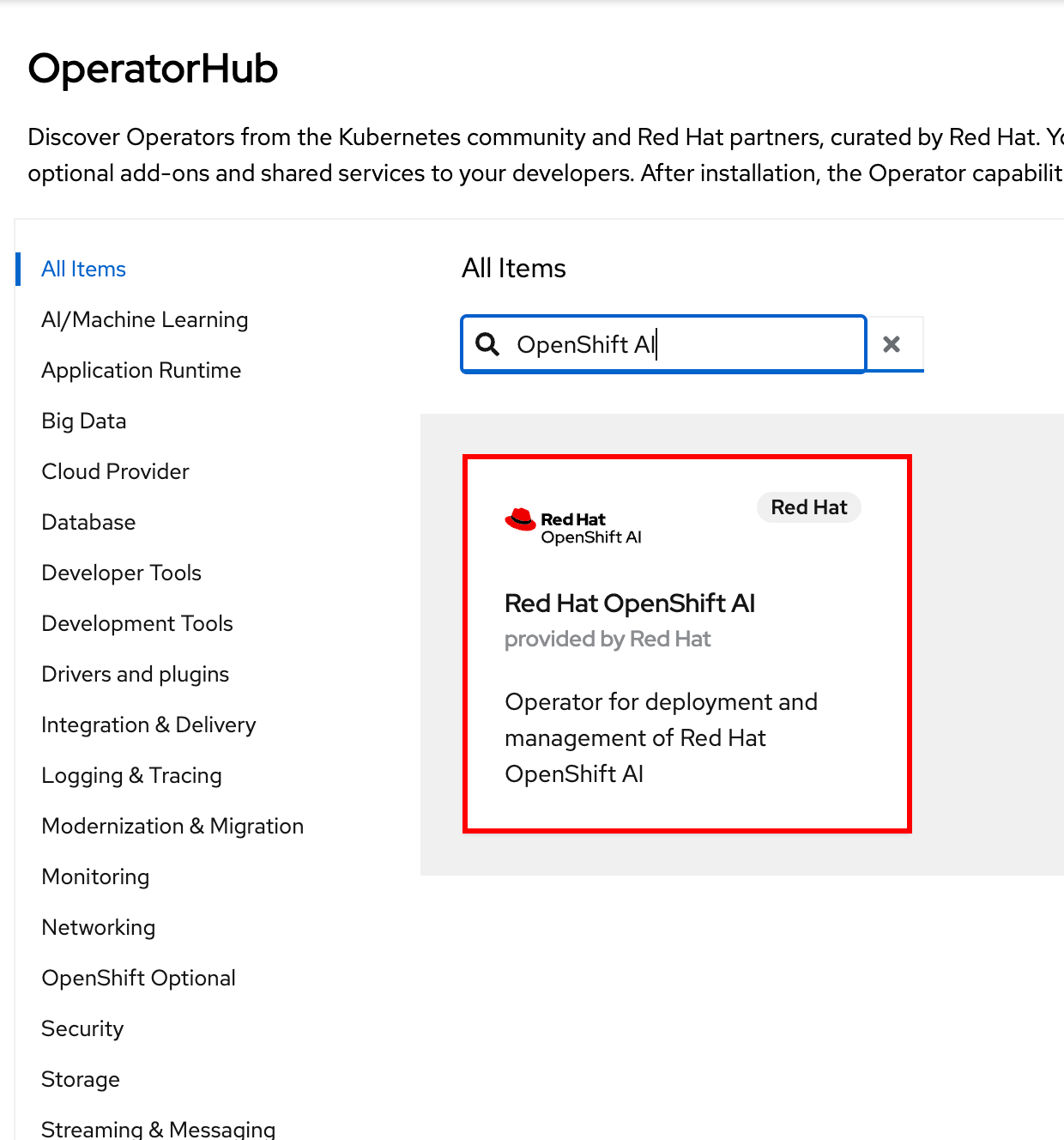
Task: Filter by Integration & Delivery category
Action: pos(148,725)
